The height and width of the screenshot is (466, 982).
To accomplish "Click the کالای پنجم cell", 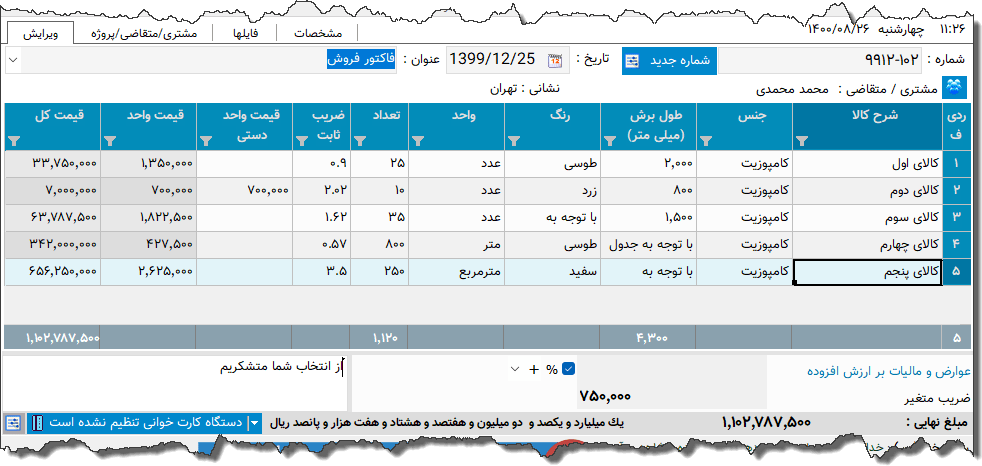I will [868, 272].
